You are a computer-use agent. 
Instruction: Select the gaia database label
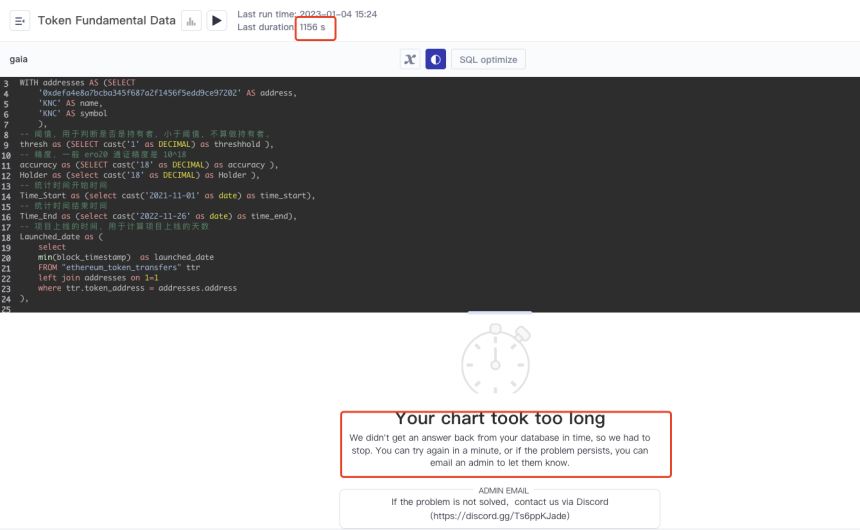[19, 59]
